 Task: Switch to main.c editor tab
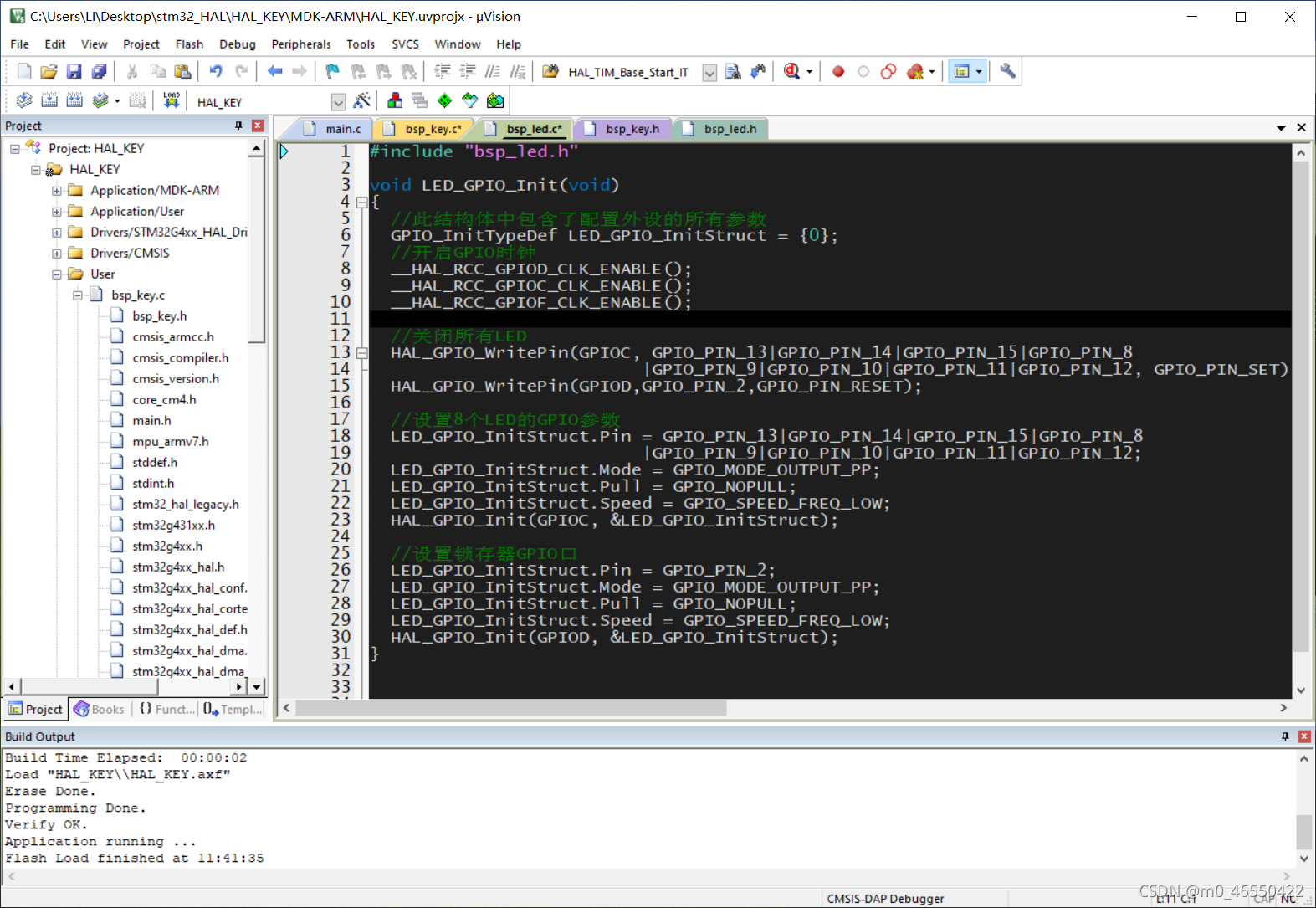click(333, 129)
